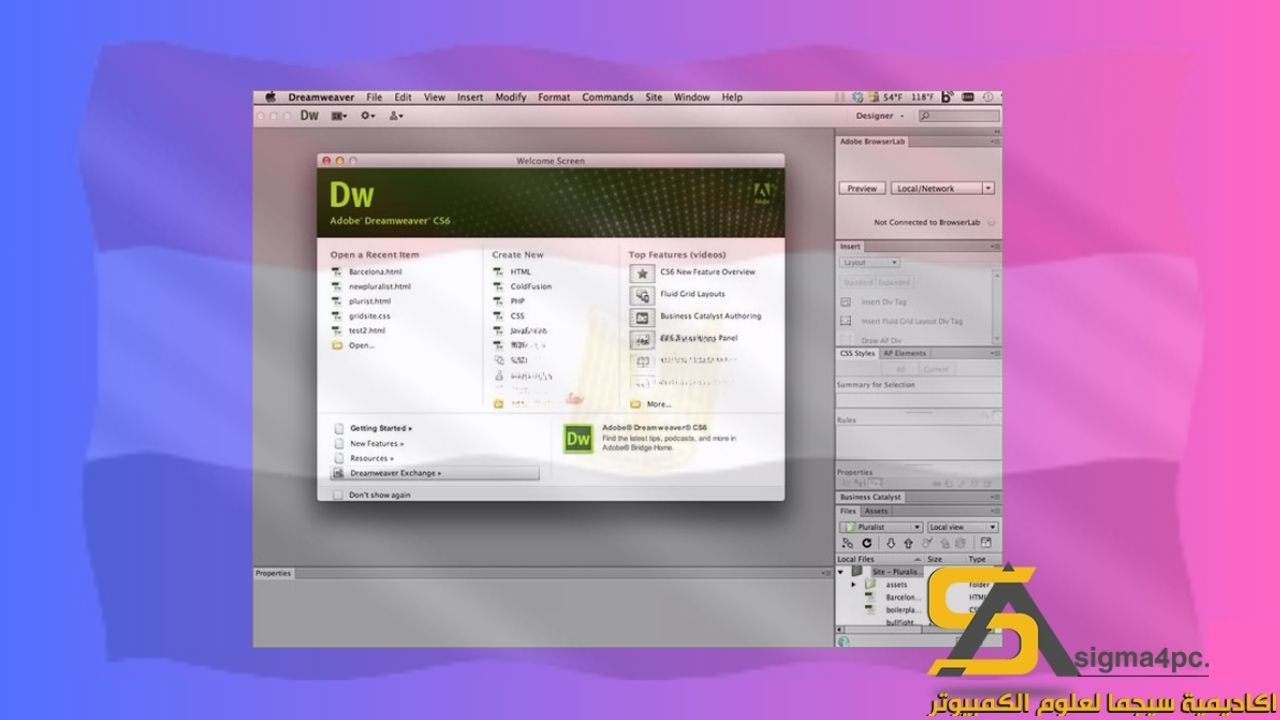Select the Business Catalyst panel tab

point(870,497)
